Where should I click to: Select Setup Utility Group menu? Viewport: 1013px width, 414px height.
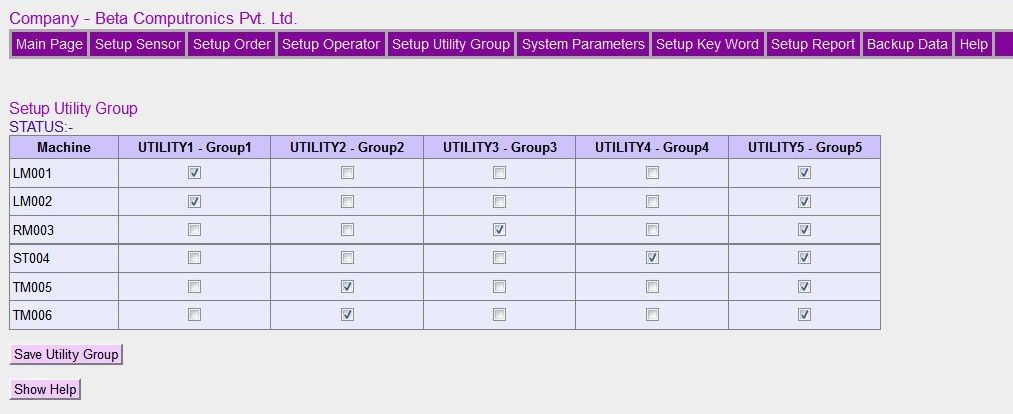click(x=451, y=44)
